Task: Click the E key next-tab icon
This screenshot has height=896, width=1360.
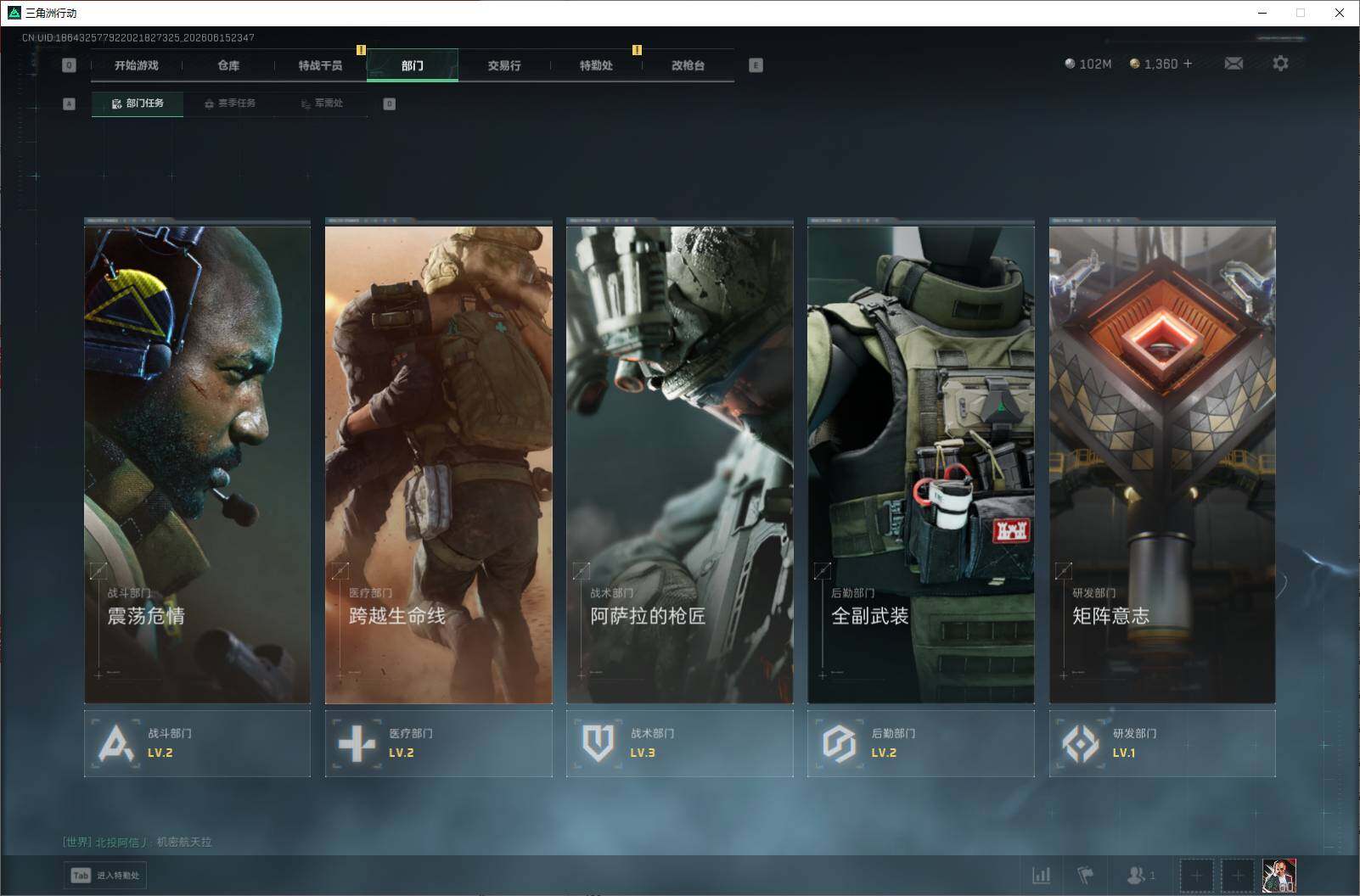Action: pyautogui.click(x=756, y=65)
